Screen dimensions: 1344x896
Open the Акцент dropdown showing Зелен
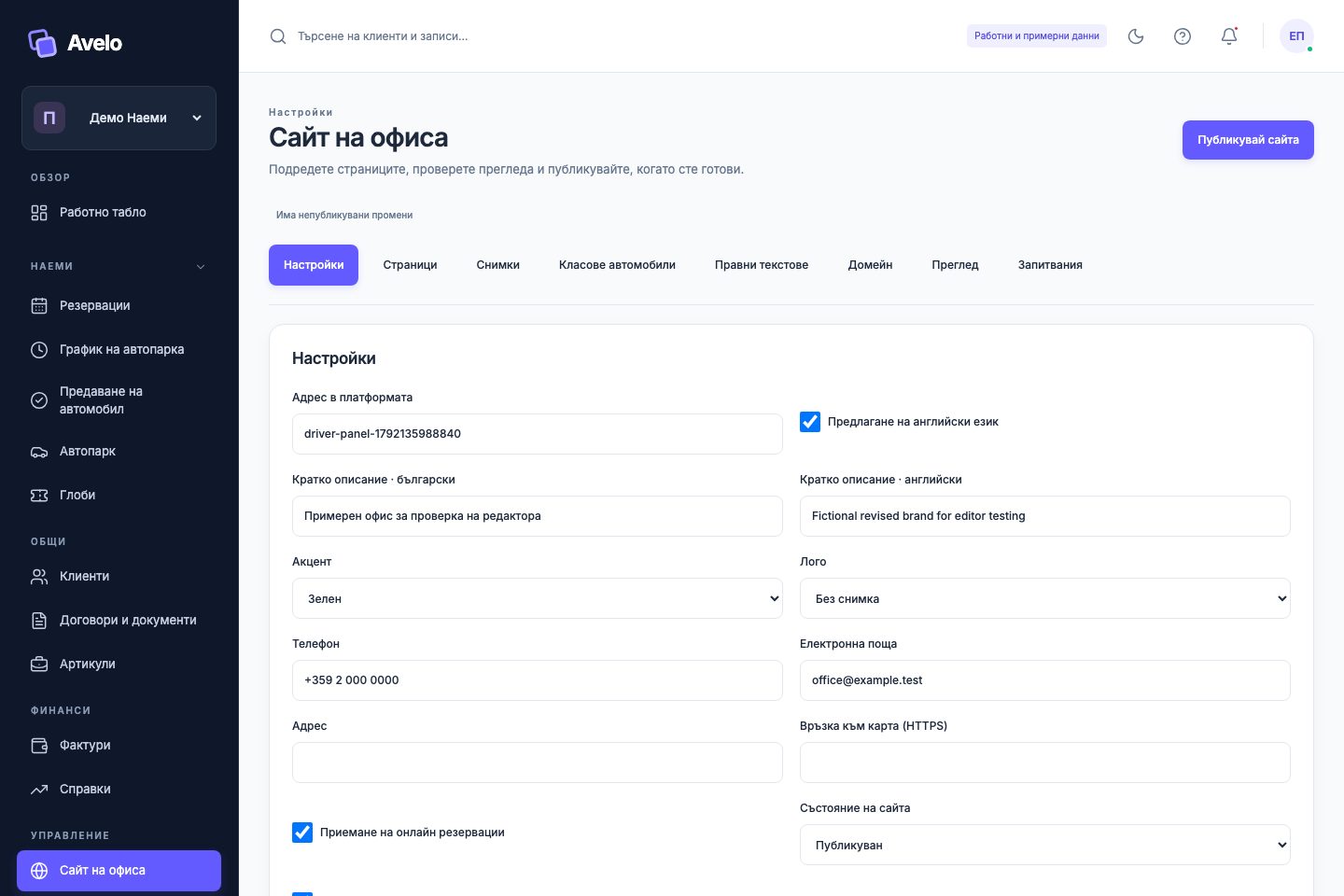pos(538,598)
